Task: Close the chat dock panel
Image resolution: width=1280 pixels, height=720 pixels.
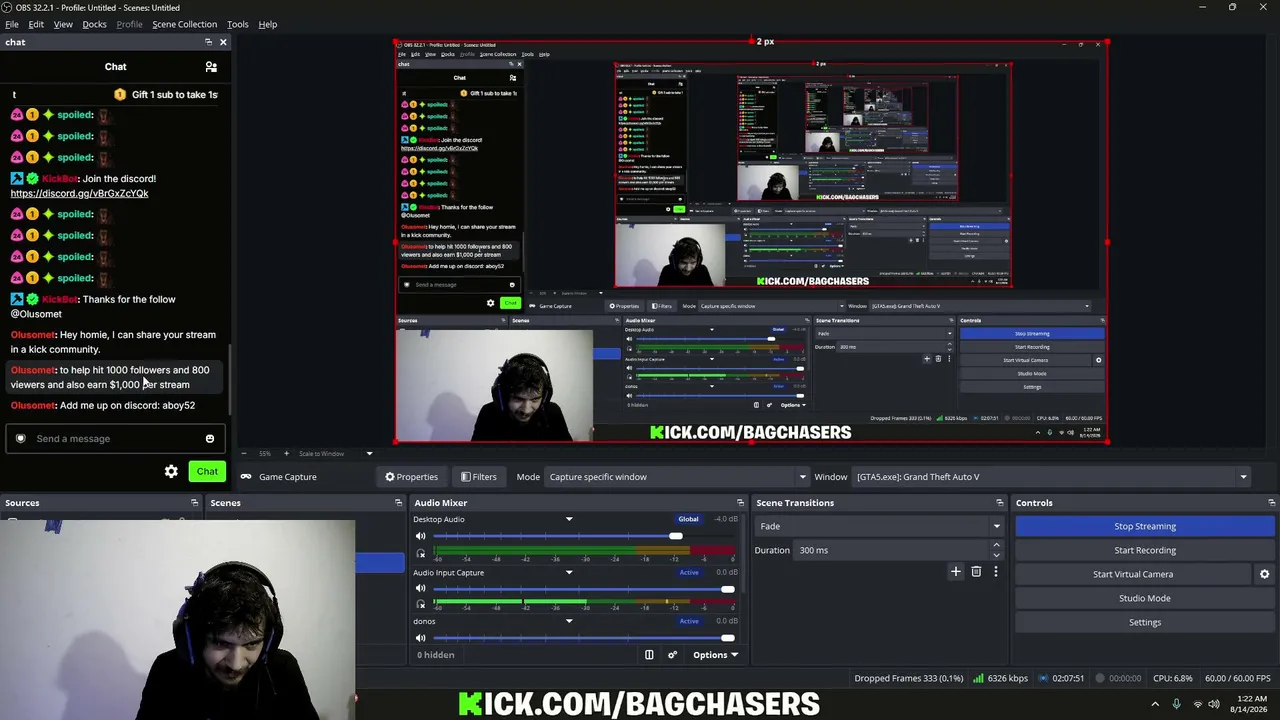Action: (x=223, y=42)
